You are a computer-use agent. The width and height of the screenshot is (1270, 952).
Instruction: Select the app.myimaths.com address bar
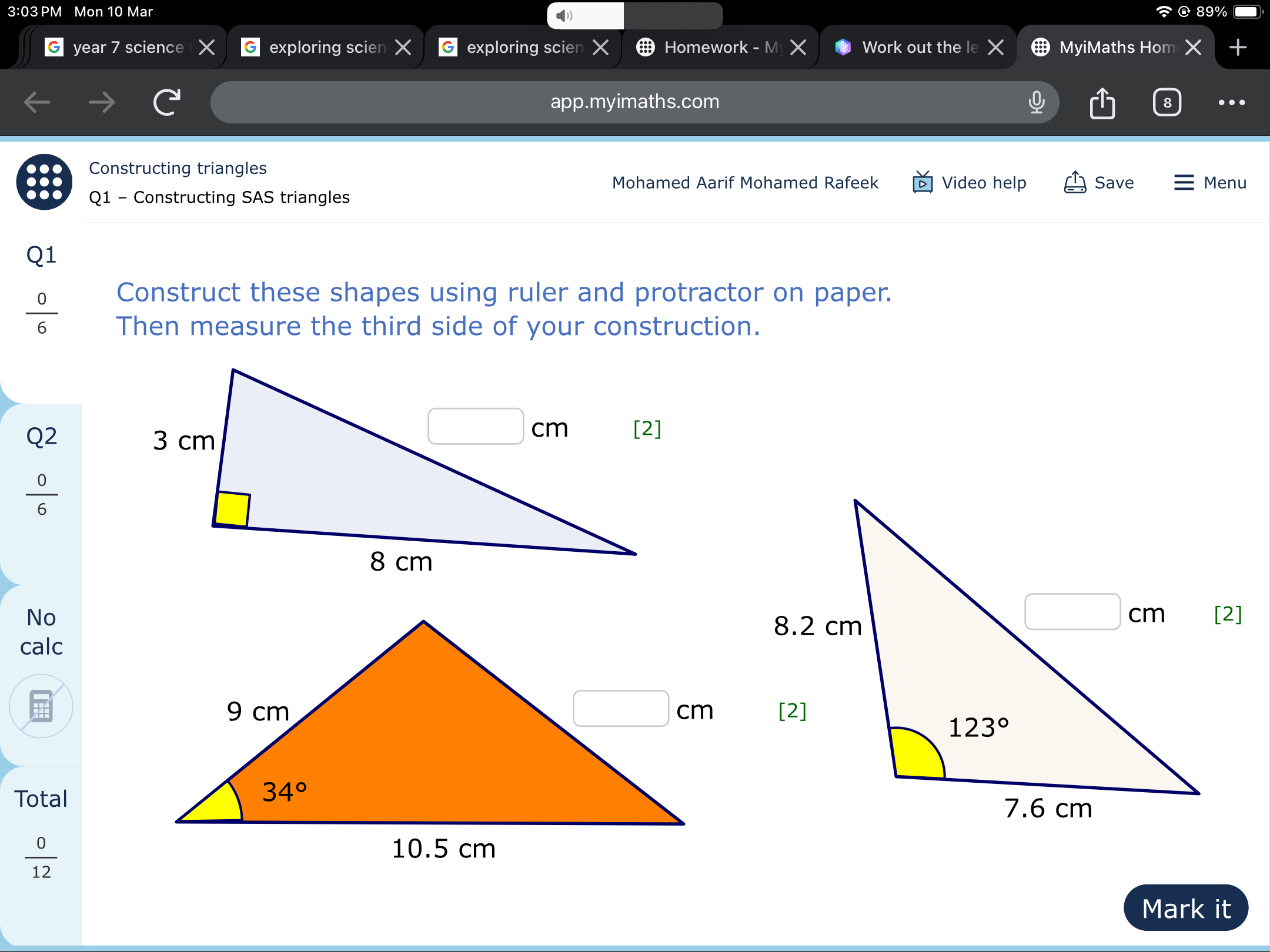634,102
